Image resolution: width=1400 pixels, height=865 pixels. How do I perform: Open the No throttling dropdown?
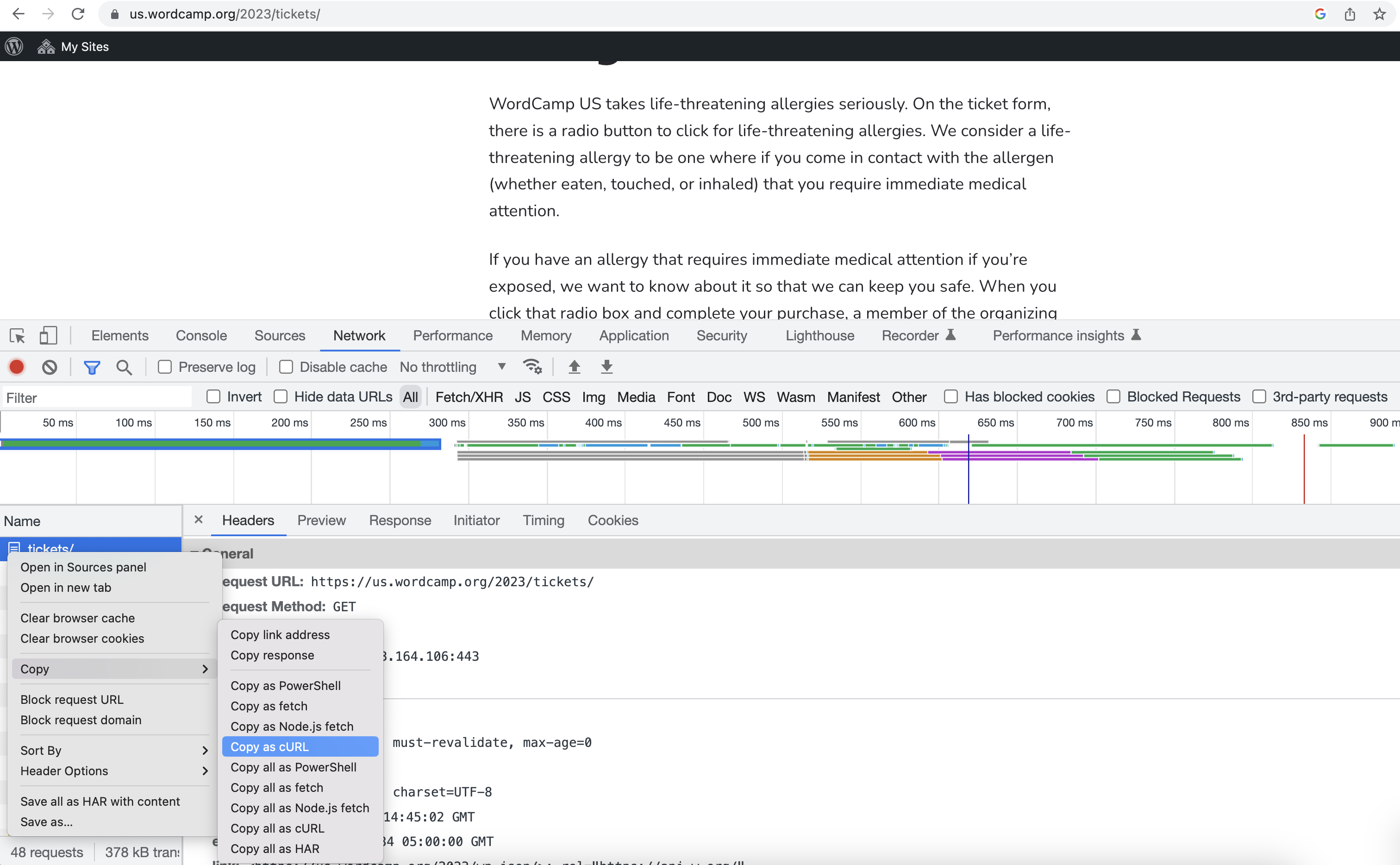453,367
